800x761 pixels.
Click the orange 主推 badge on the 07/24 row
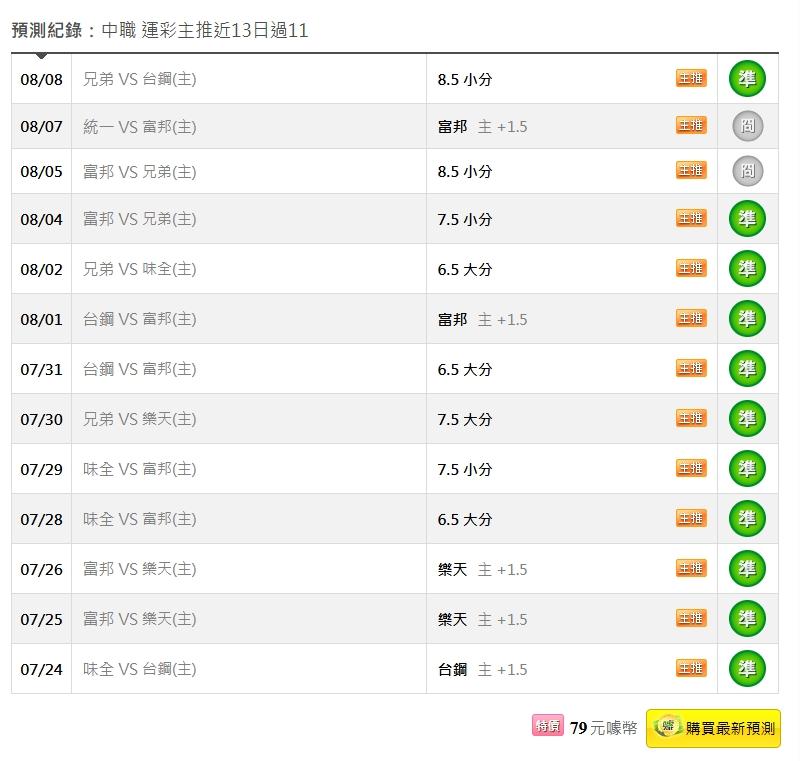[x=691, y=668]
